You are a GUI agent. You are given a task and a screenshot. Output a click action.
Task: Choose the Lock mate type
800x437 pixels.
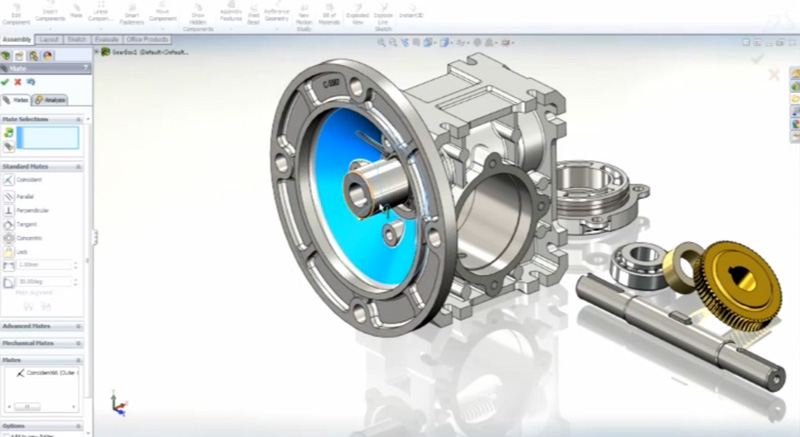pos(16,252)
